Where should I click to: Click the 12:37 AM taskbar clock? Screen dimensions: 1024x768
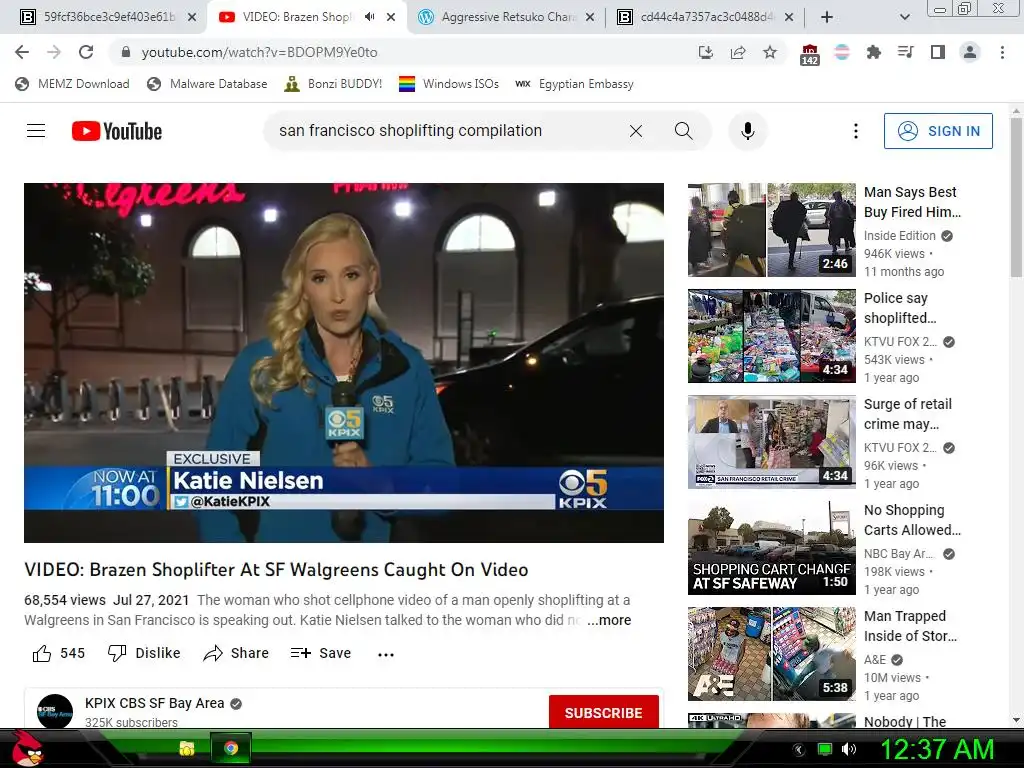coord(937,749)
